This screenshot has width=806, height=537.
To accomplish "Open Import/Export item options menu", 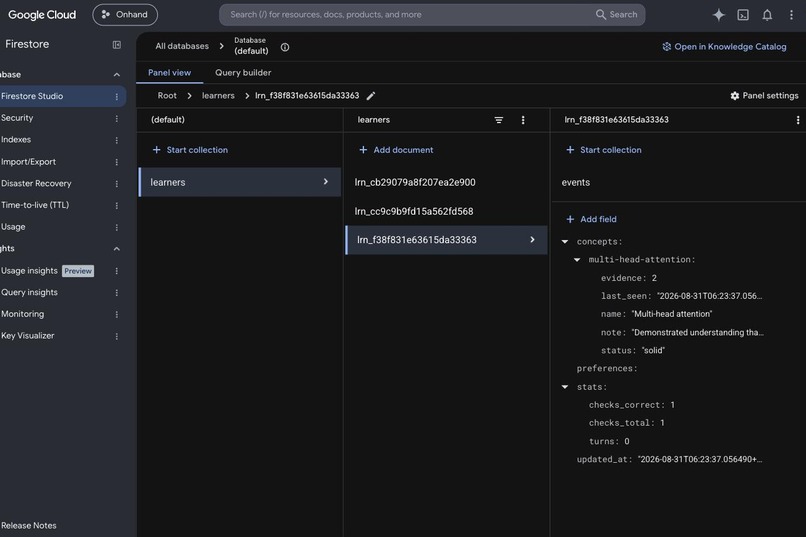I will coord(117,162).
